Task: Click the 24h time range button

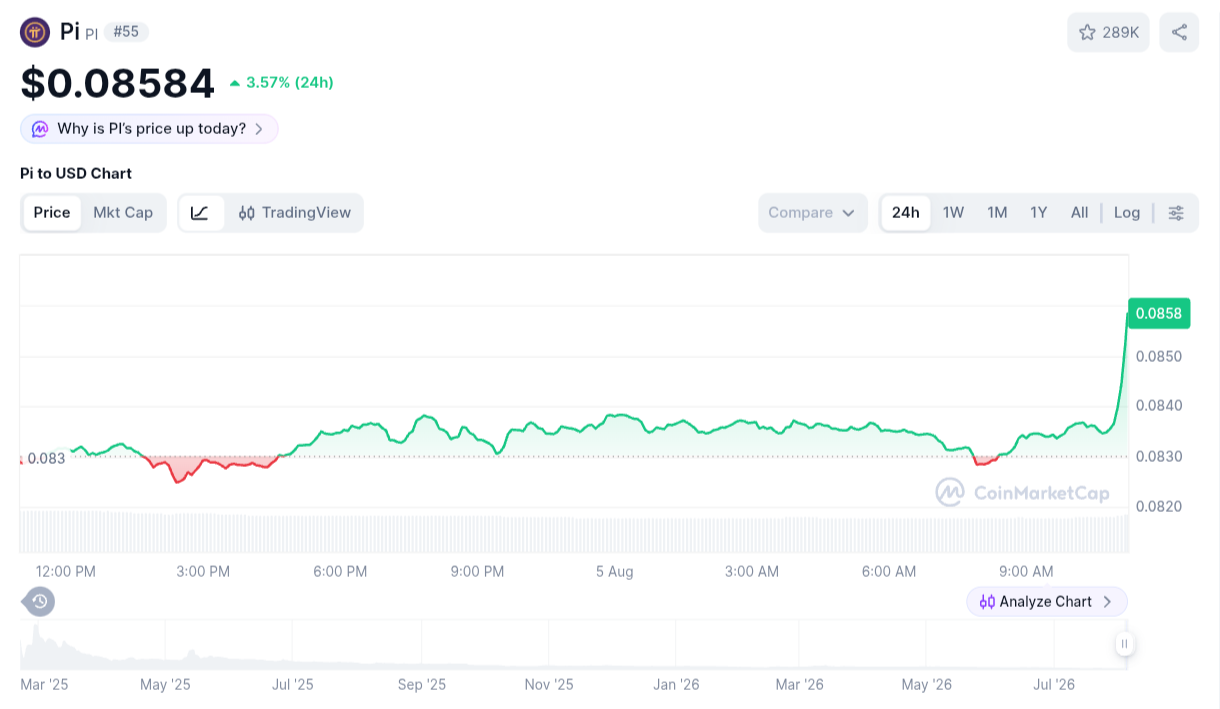Action: [906, 213]
